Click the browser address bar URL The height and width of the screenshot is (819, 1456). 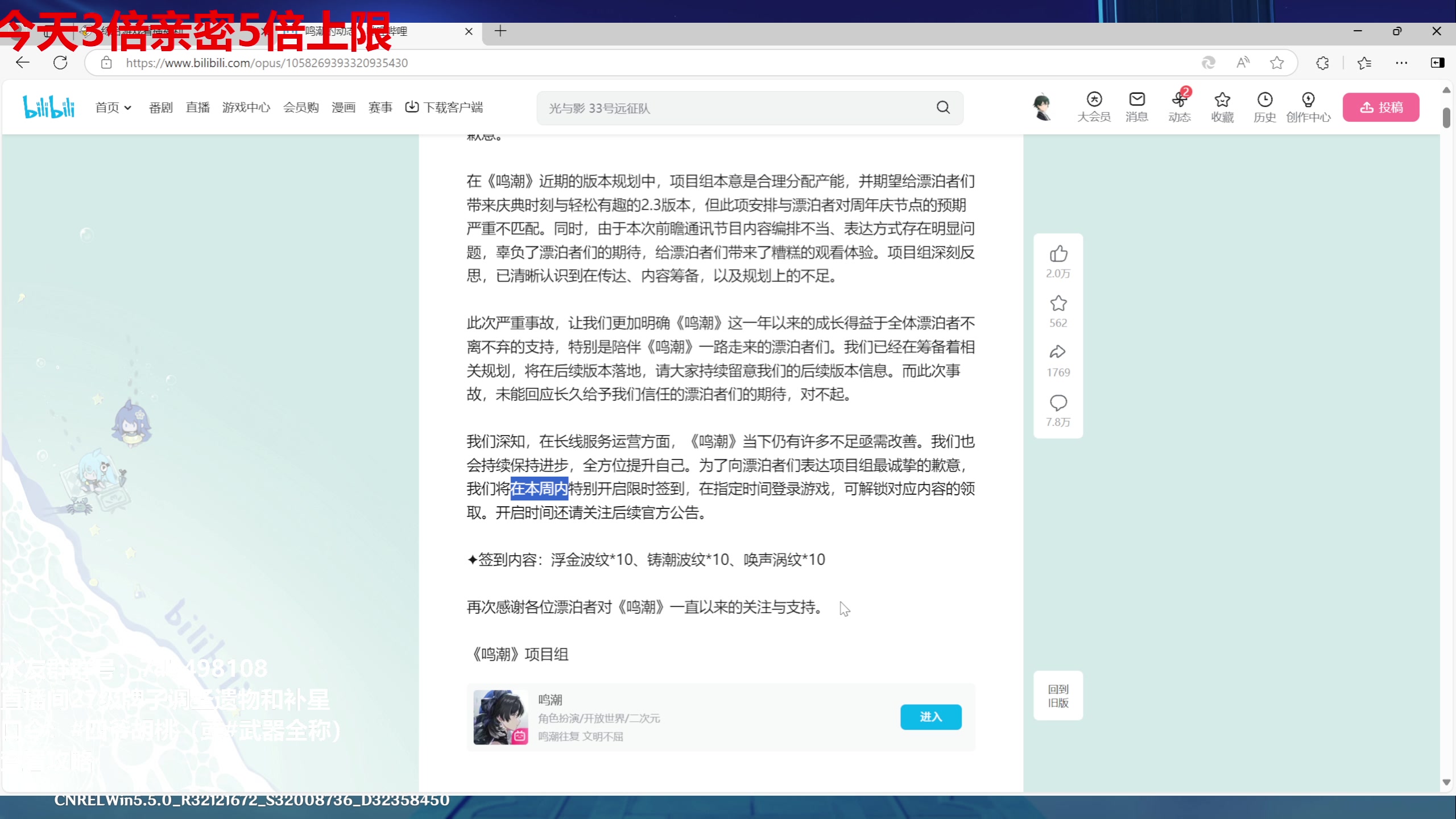click(267, 63)
